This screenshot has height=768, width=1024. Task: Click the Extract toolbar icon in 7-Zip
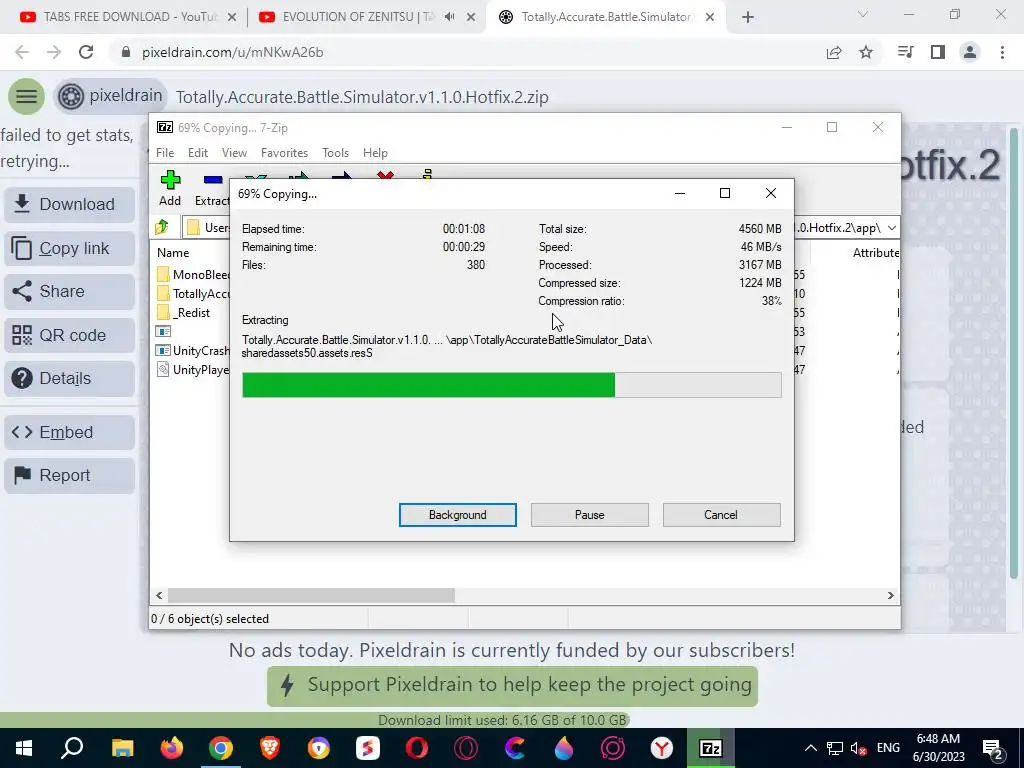click(x=212, y=189)
